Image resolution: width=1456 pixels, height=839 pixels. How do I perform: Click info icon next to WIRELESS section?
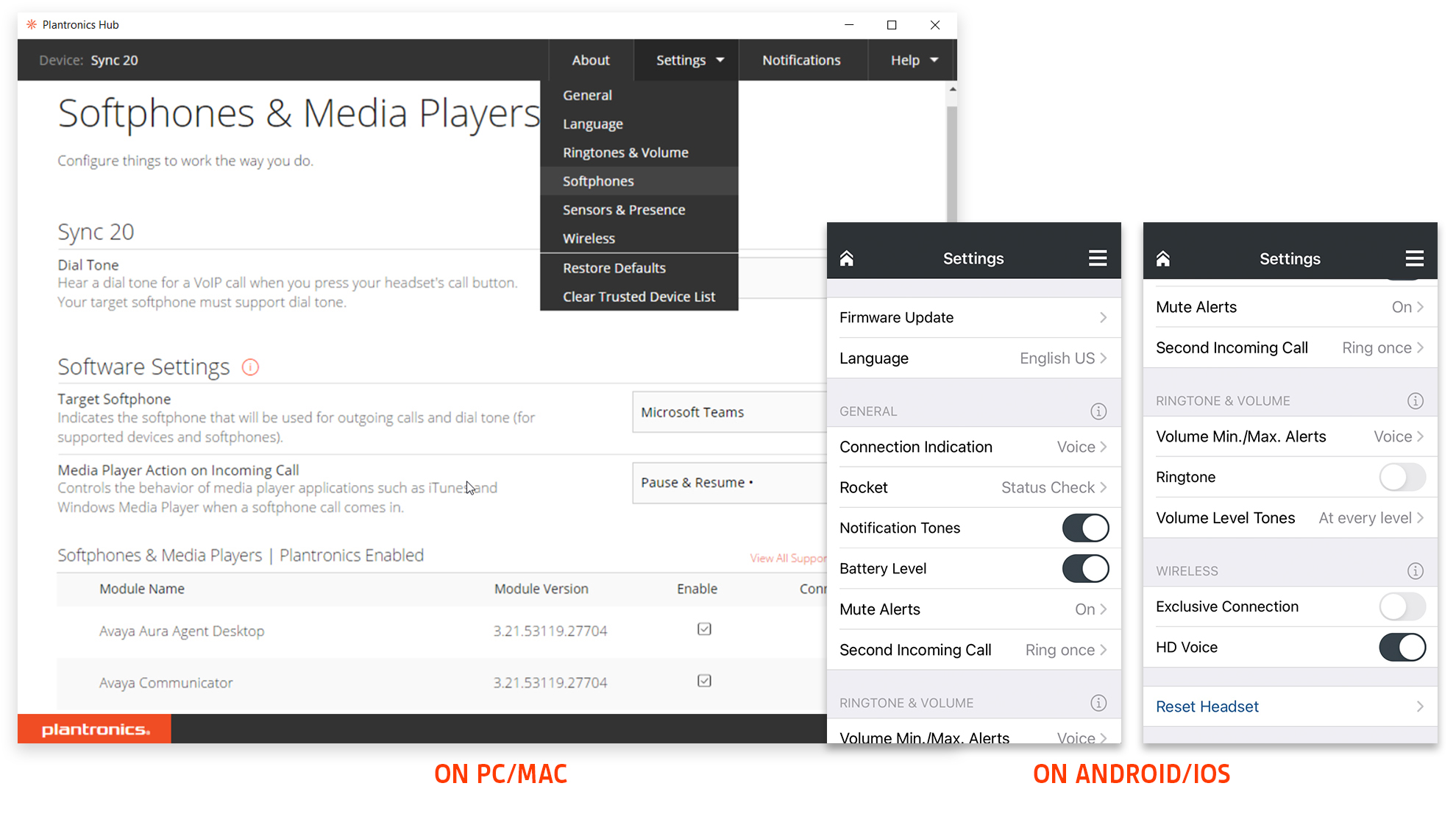[1415, 571]
